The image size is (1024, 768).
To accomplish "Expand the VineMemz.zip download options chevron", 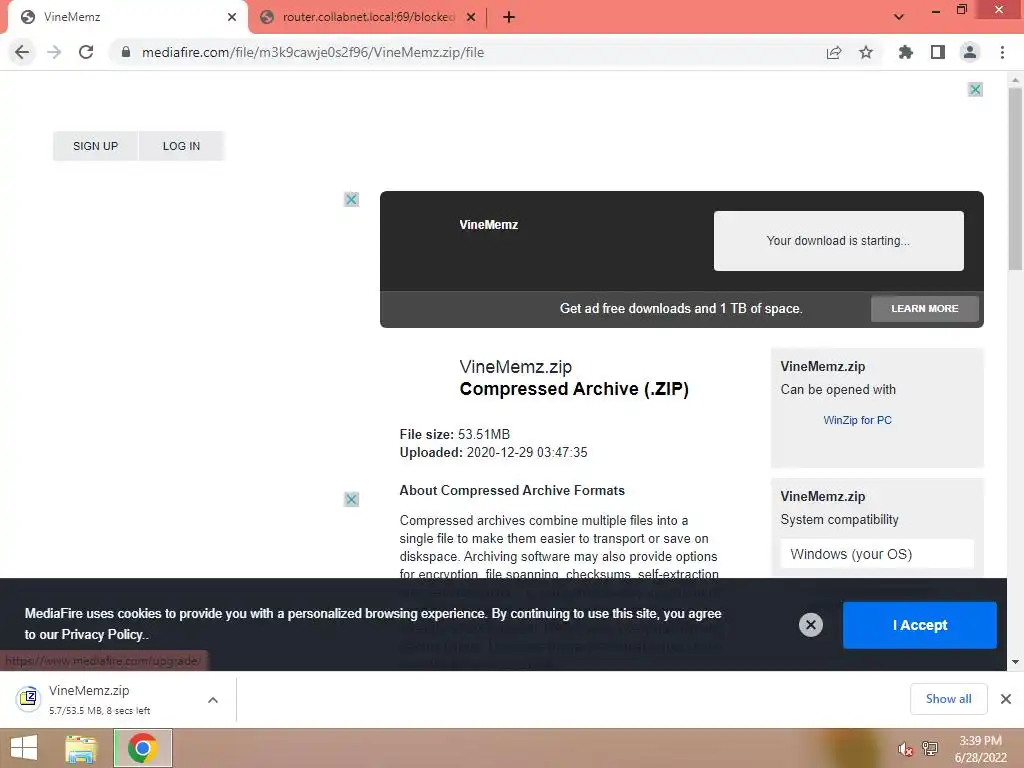I will (213, 699).
